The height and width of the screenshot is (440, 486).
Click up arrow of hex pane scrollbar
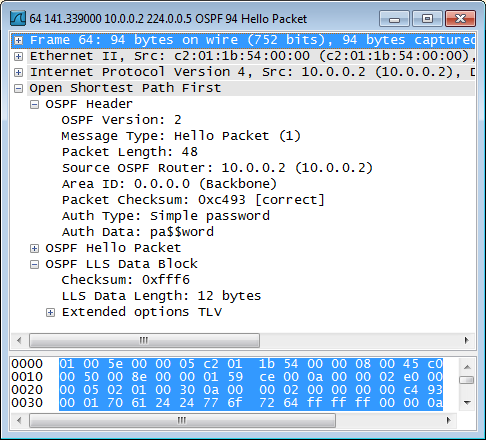tap(467, 367)
